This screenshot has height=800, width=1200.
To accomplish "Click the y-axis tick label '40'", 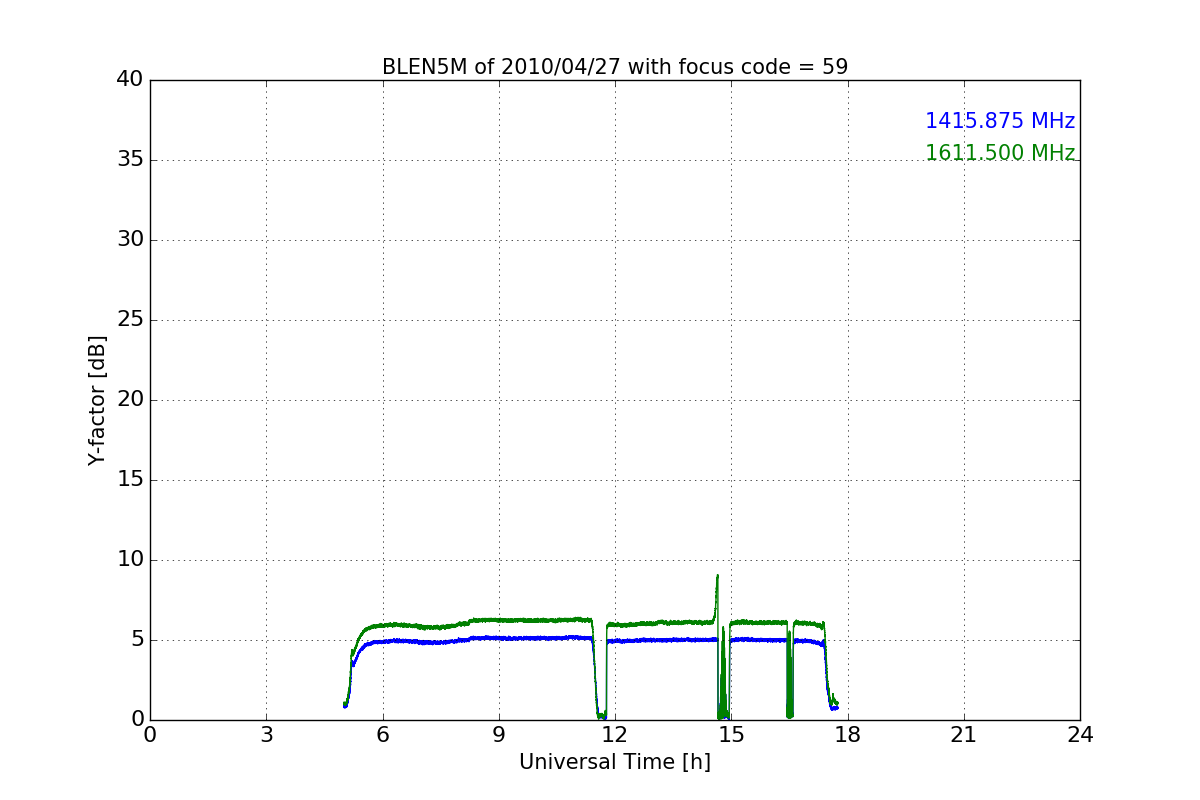I will point(130,80).
